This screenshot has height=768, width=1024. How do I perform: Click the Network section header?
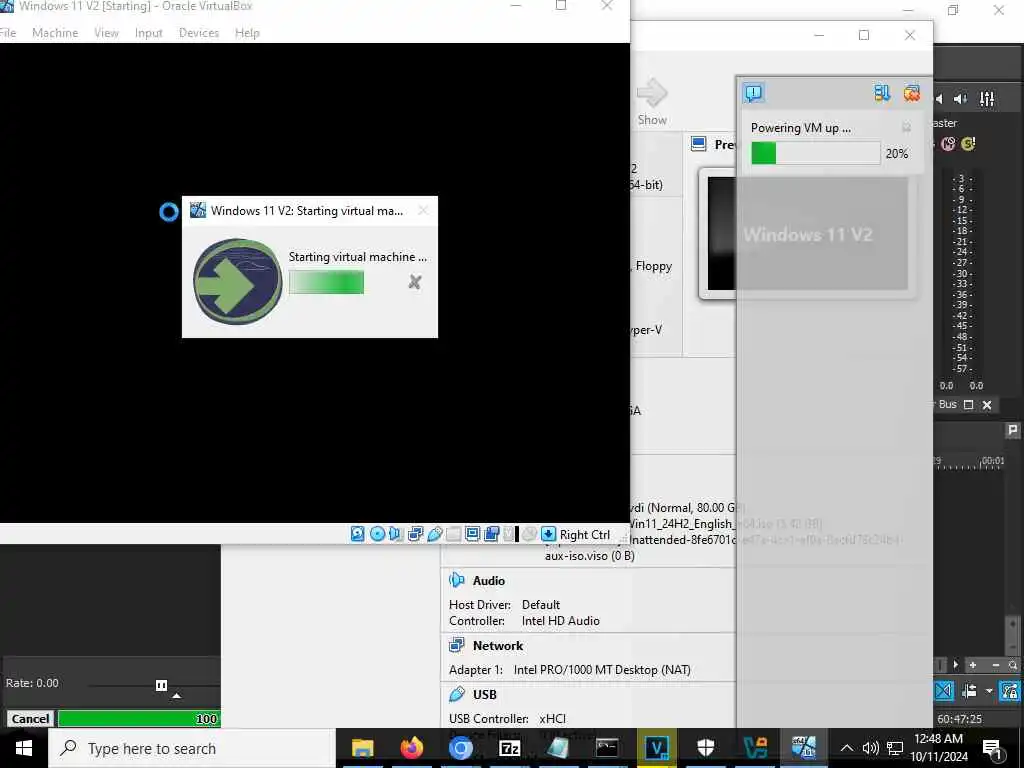click(x=498, y=645)
